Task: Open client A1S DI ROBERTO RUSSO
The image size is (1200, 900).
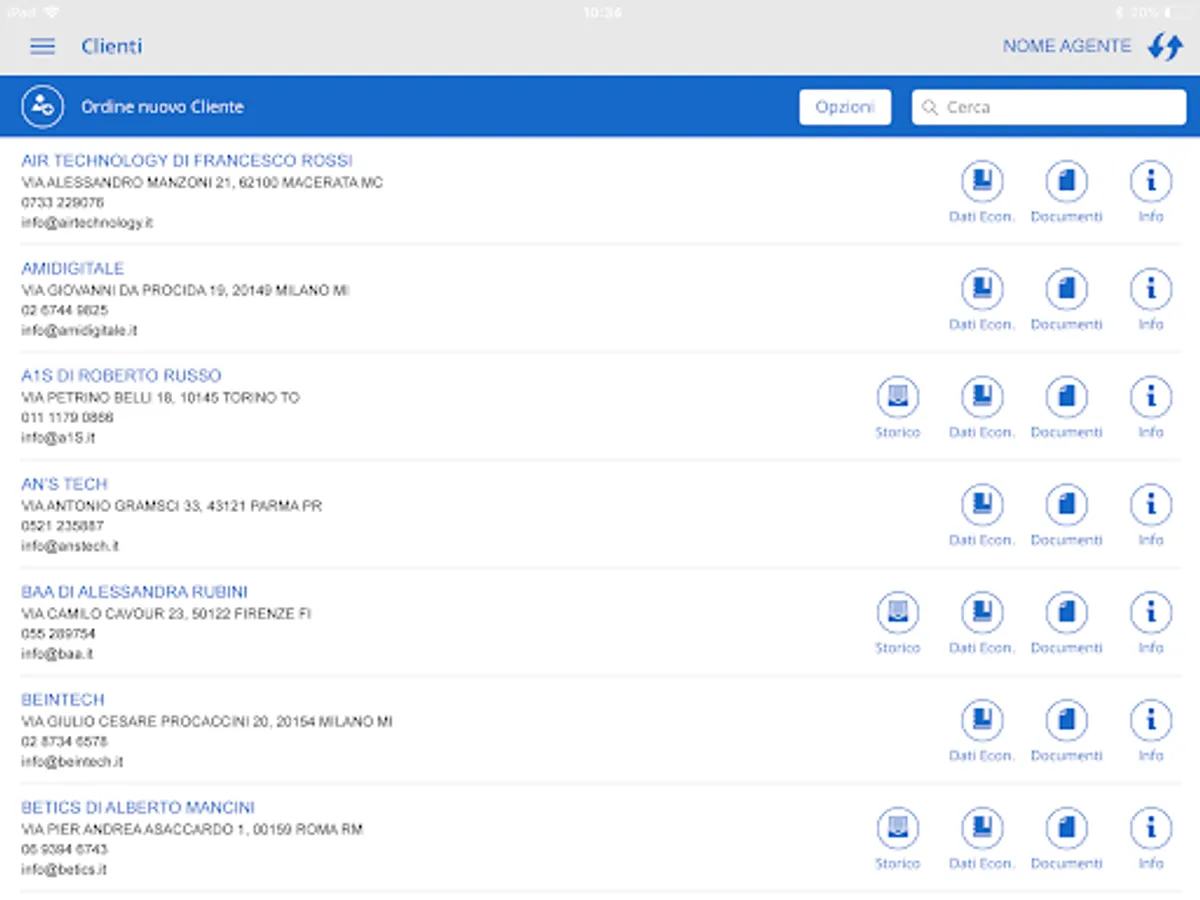Action: click(121, 376)
